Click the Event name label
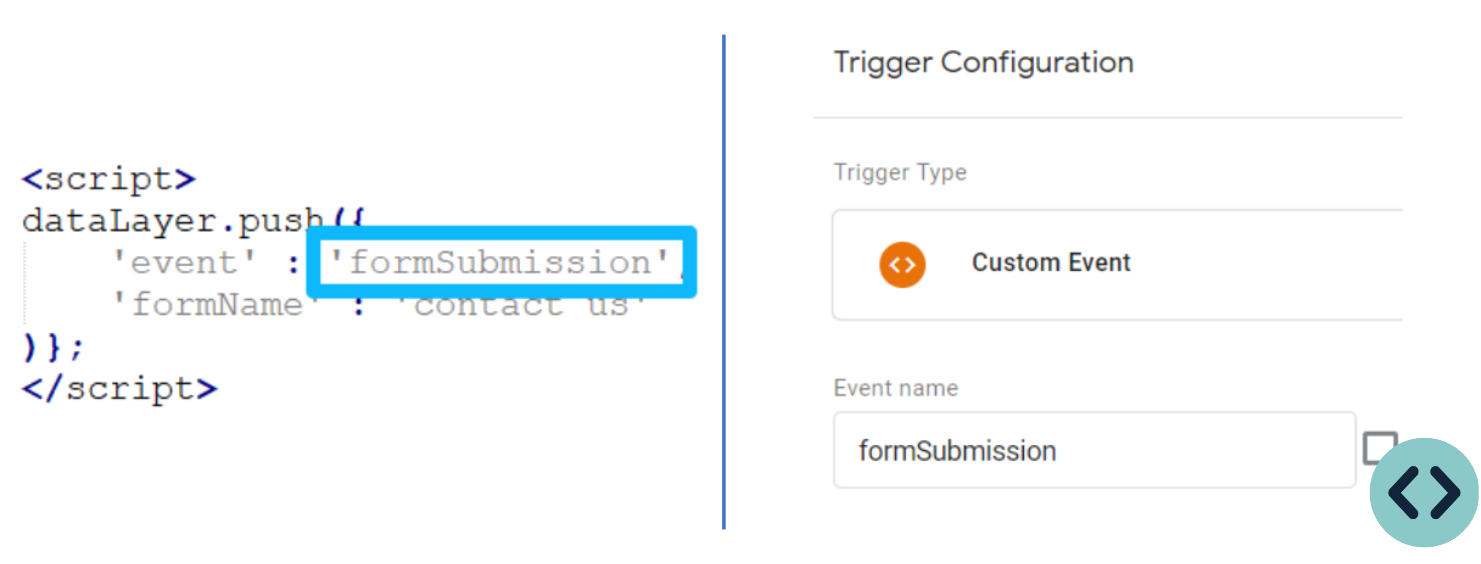This screenshot has height=564, width=1481. point(896,388)
